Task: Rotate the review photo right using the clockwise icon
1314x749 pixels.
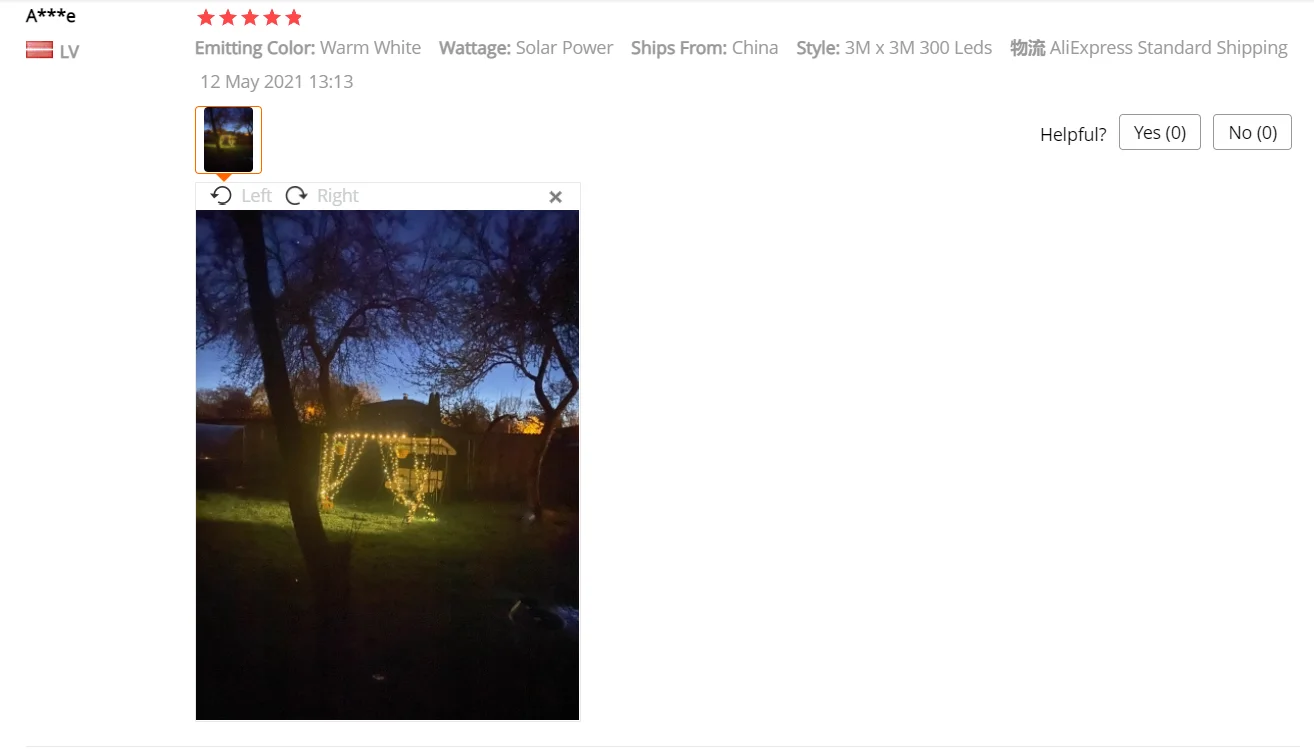Action: coord(296,195)
